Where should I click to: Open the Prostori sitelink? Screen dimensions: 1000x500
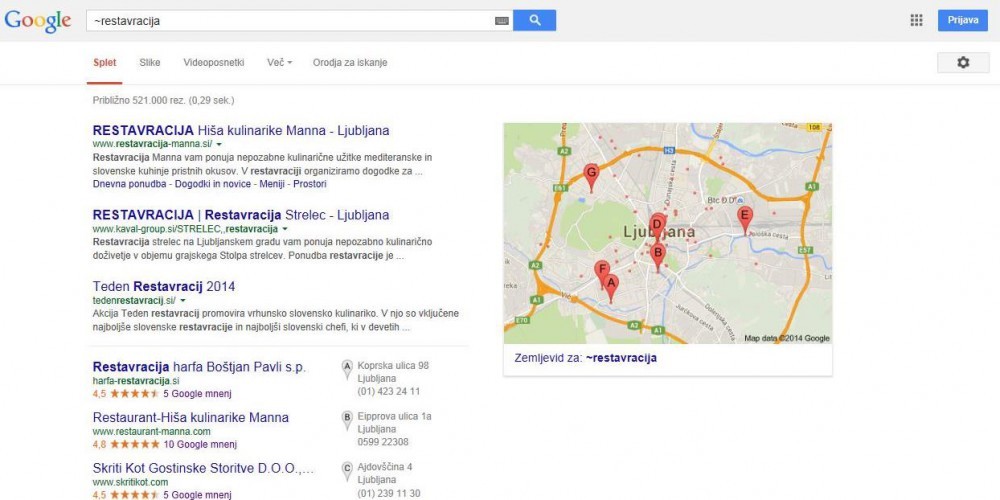tap(310, 184)
